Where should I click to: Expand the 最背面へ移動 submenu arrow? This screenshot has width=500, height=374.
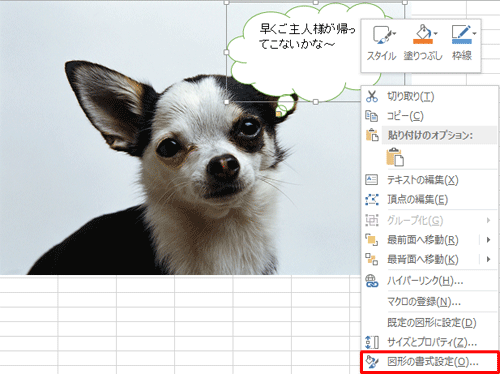click(489, 259)
